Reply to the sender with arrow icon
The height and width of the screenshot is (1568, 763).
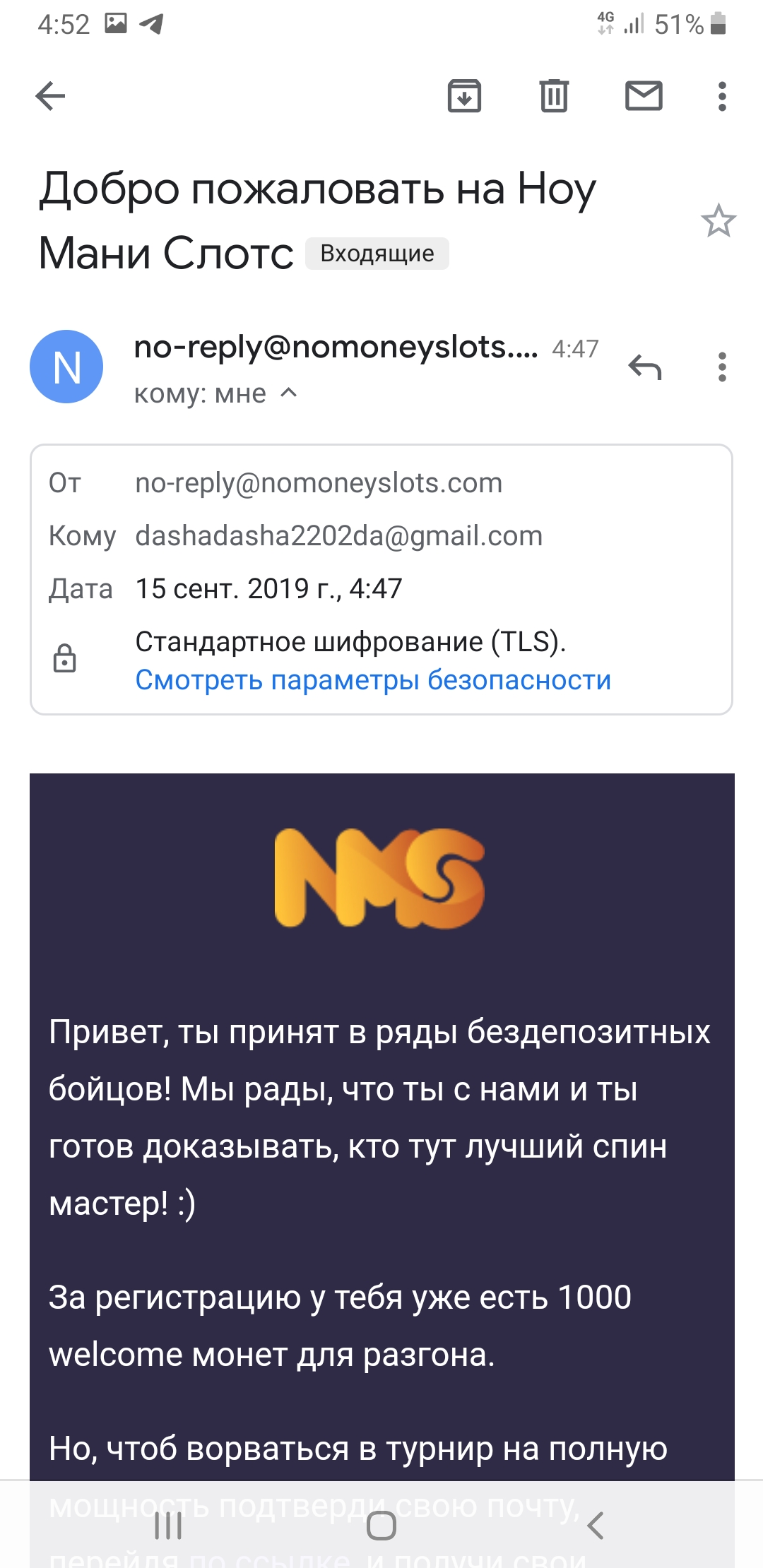pyautogui.click(x=644, y=367)
